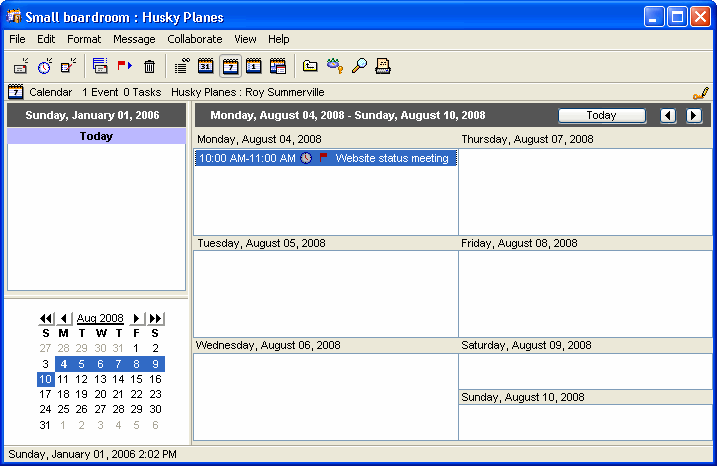
Task: Switch to month view icon showing 31
Action: click(206, 67)
